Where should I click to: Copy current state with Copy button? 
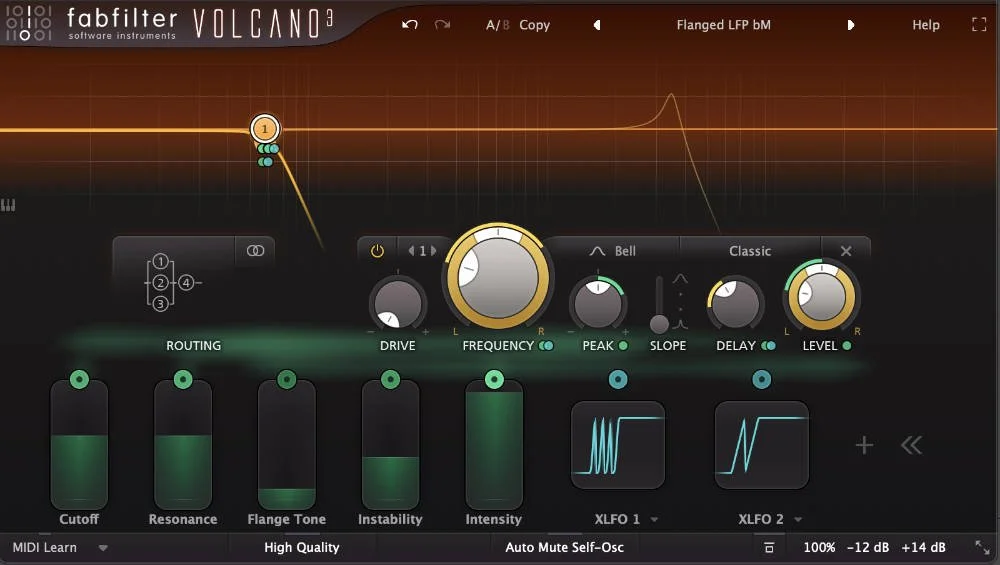click(x=534, y=25)
